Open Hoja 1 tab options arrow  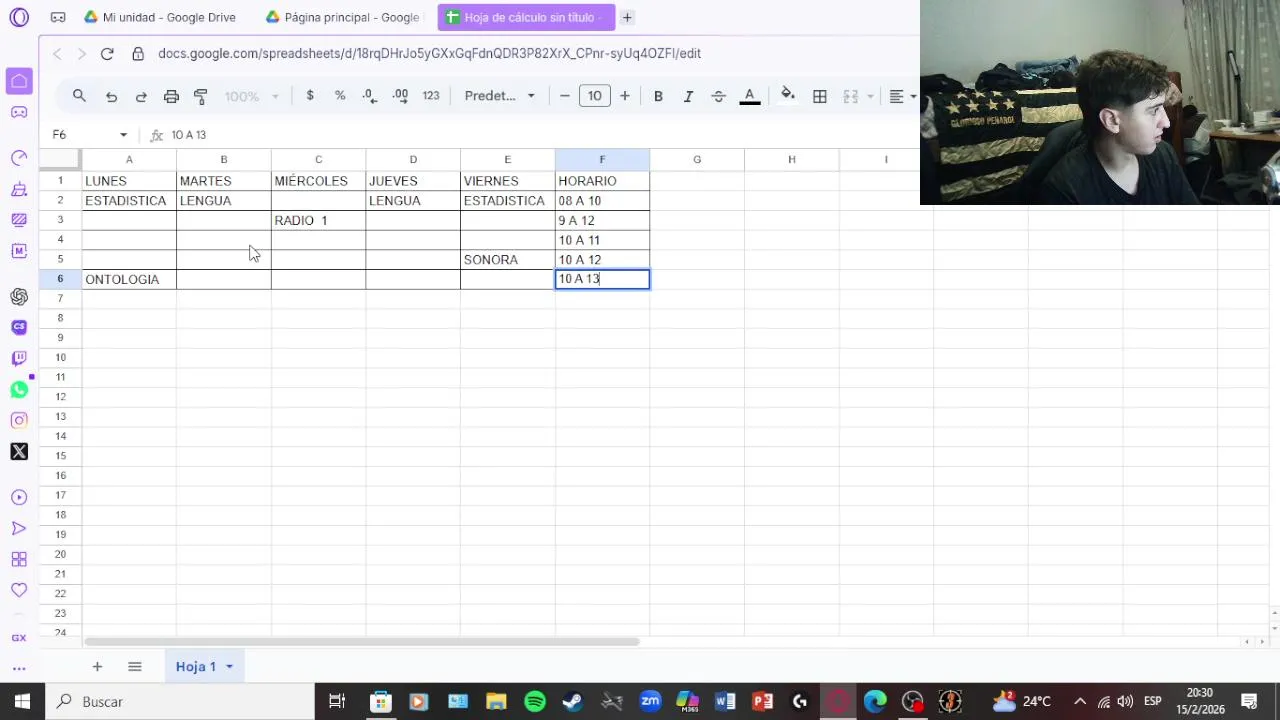(x=229, y=667)
